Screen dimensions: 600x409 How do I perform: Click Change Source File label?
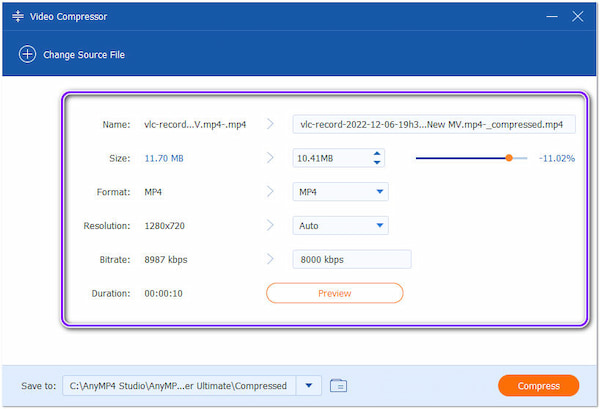point(84,55)
